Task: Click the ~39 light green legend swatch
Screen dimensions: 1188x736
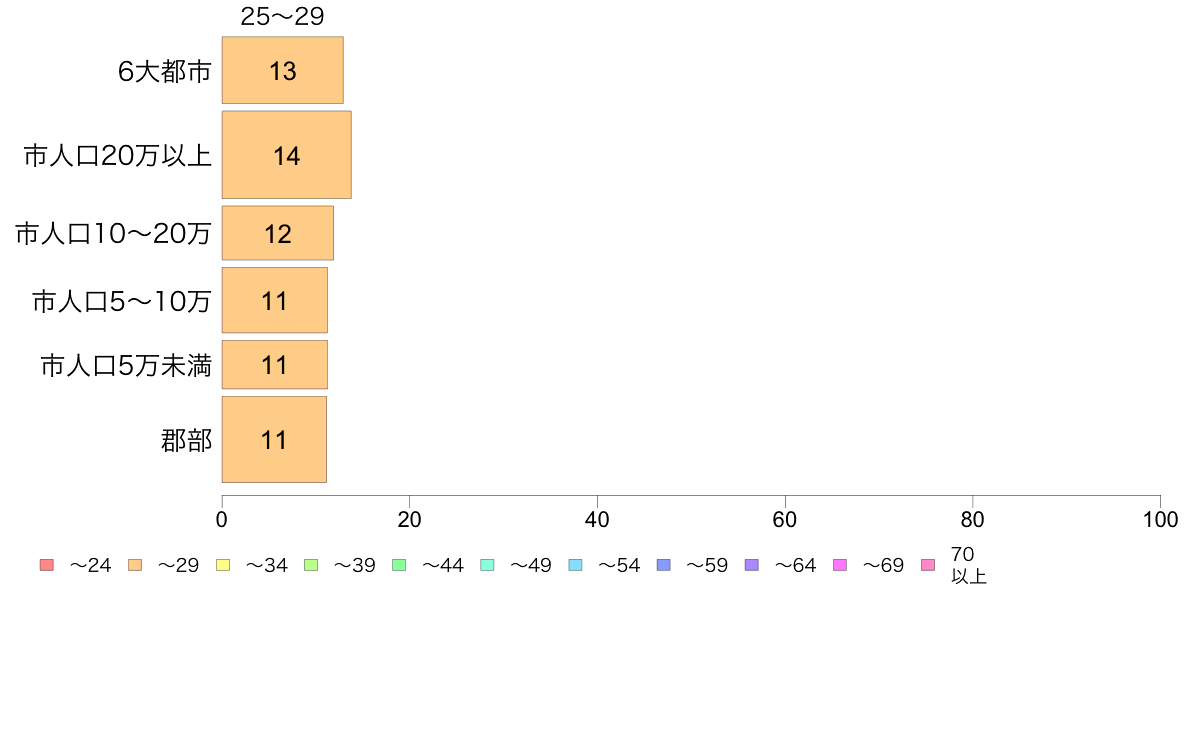Action: click(x=311, y=565)
